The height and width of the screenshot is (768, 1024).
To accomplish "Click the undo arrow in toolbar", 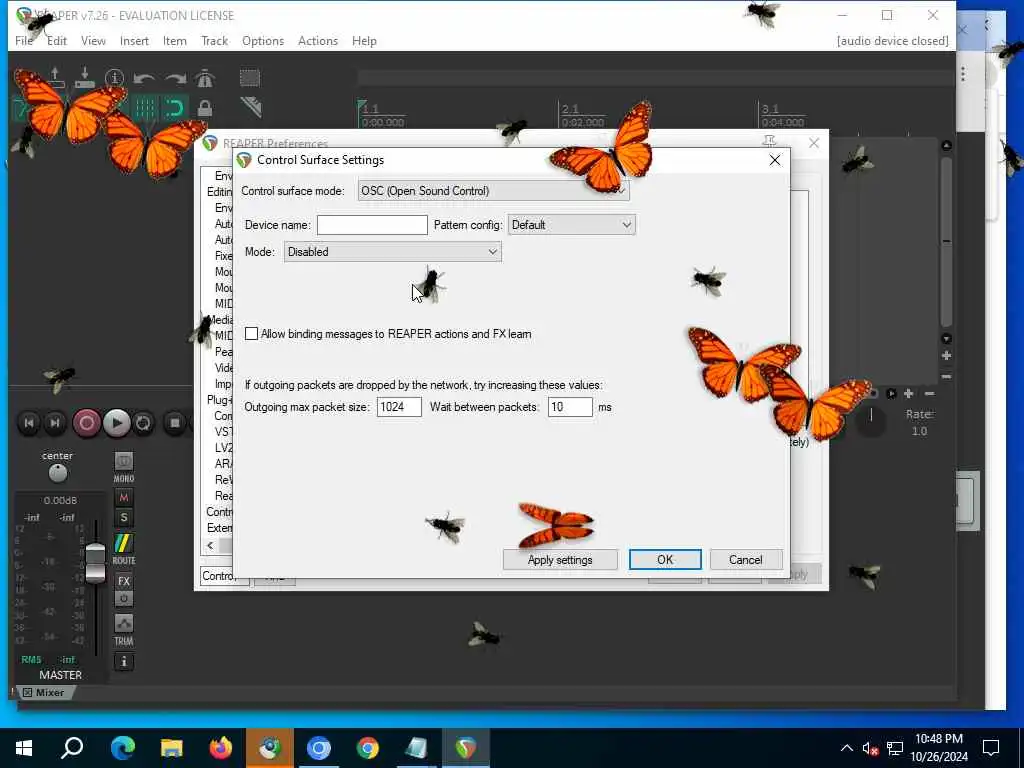I will click(144, 78).
